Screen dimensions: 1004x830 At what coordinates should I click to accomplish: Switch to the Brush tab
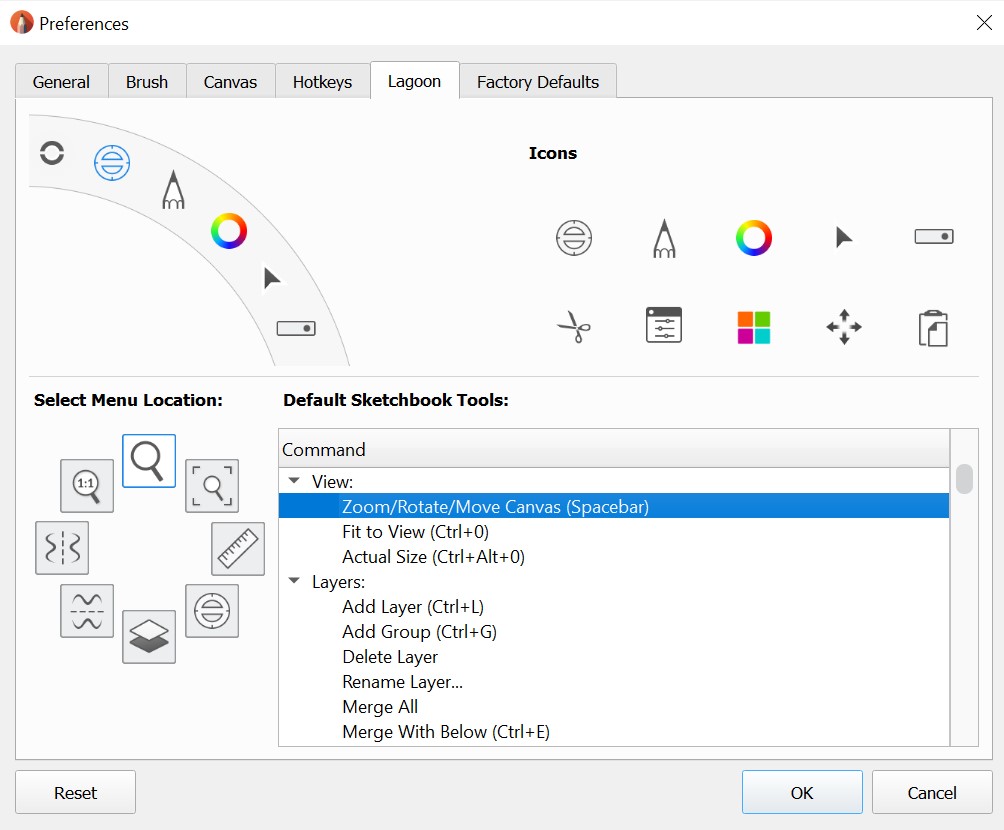[x=147, y=82]
